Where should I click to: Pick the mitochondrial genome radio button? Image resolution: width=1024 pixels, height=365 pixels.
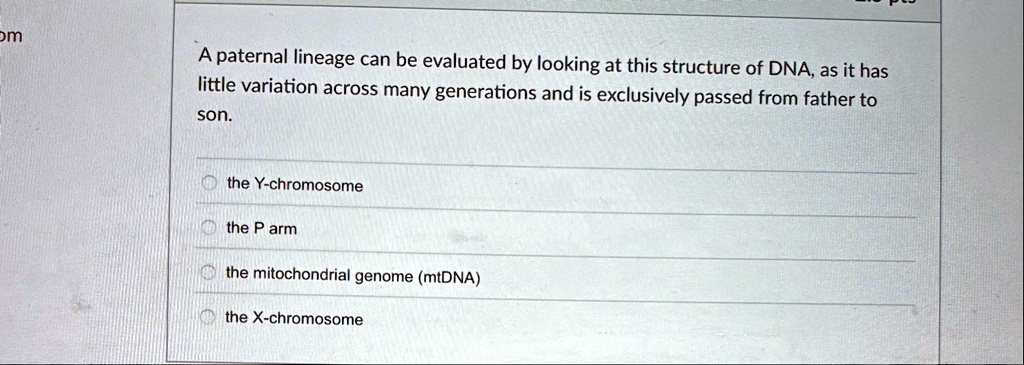coord(209,273)
